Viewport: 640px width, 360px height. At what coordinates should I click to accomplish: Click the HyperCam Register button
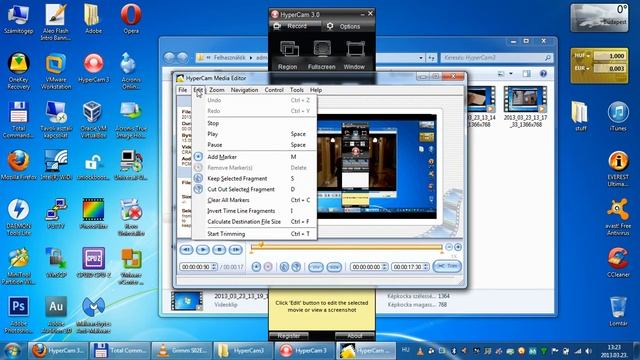click(289, 336)
